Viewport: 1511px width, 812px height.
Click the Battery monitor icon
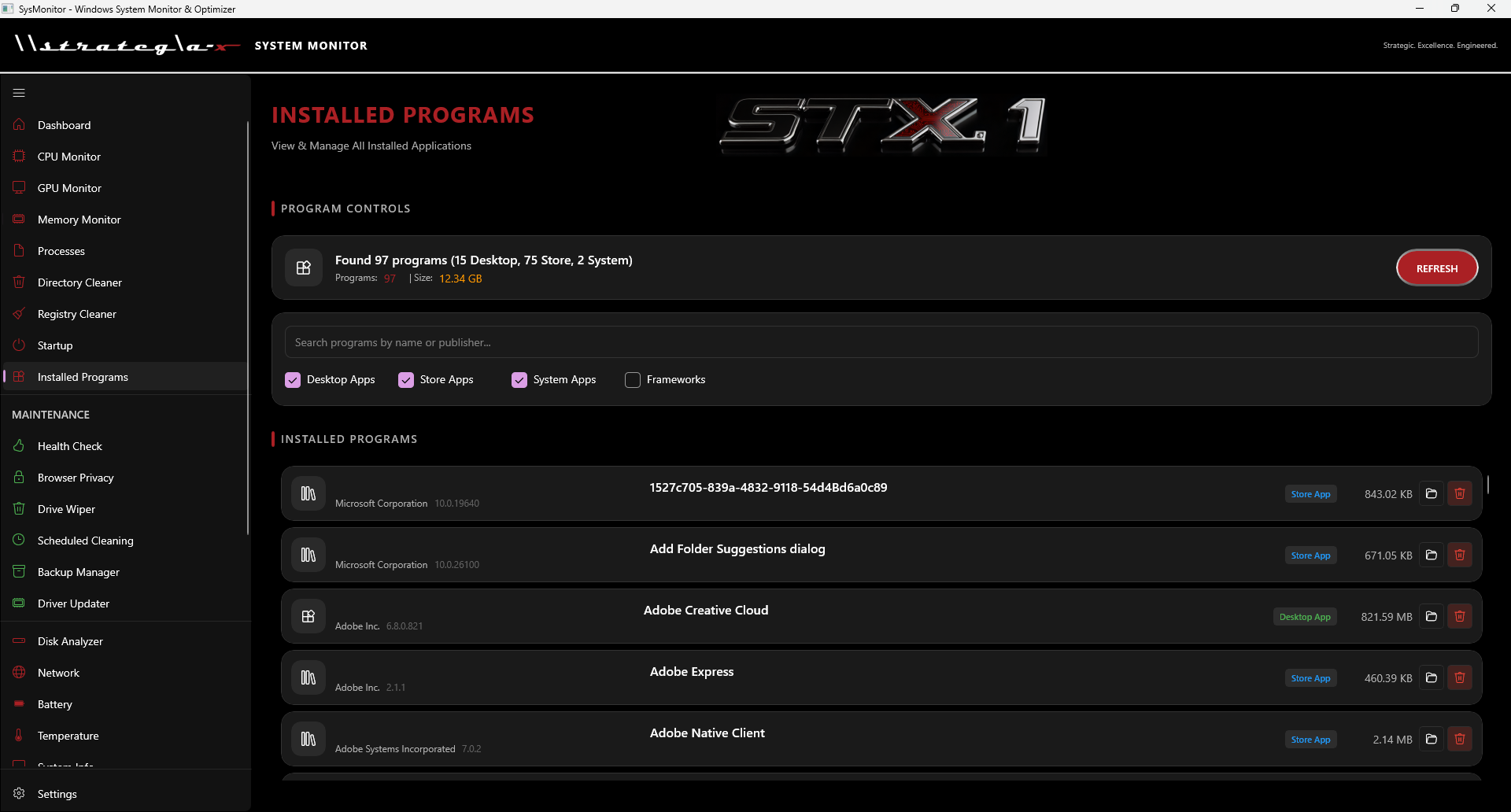(x=19, y=703)
